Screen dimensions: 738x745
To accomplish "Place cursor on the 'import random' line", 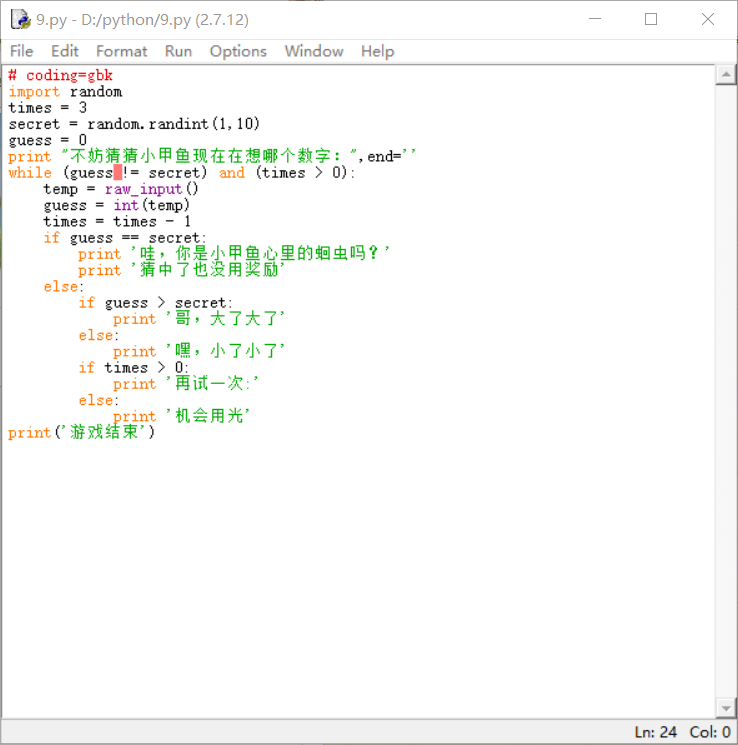I will (x=65, y=92).
